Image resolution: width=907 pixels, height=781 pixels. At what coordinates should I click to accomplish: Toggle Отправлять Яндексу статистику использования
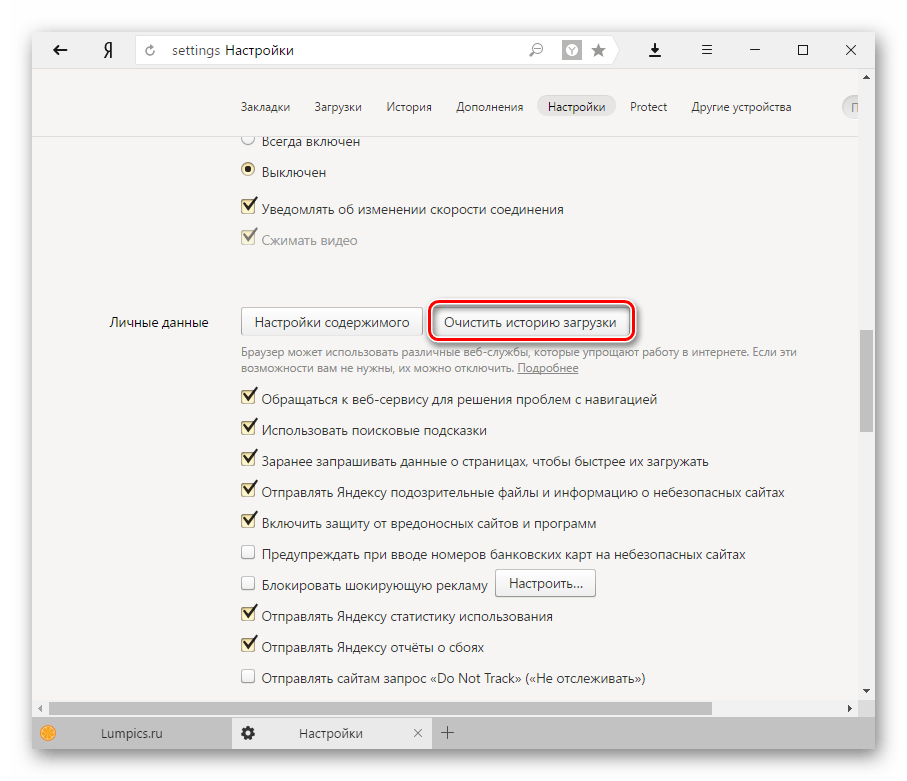(x=249, y=613)
